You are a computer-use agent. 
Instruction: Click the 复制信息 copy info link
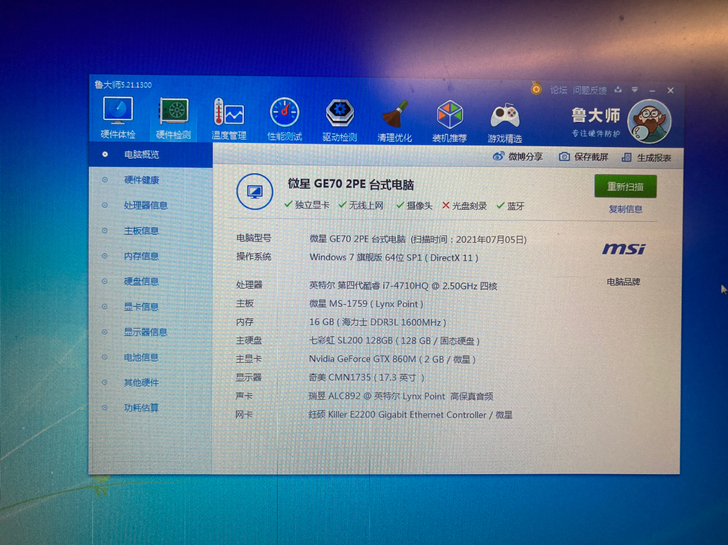[x=625, y=209]
